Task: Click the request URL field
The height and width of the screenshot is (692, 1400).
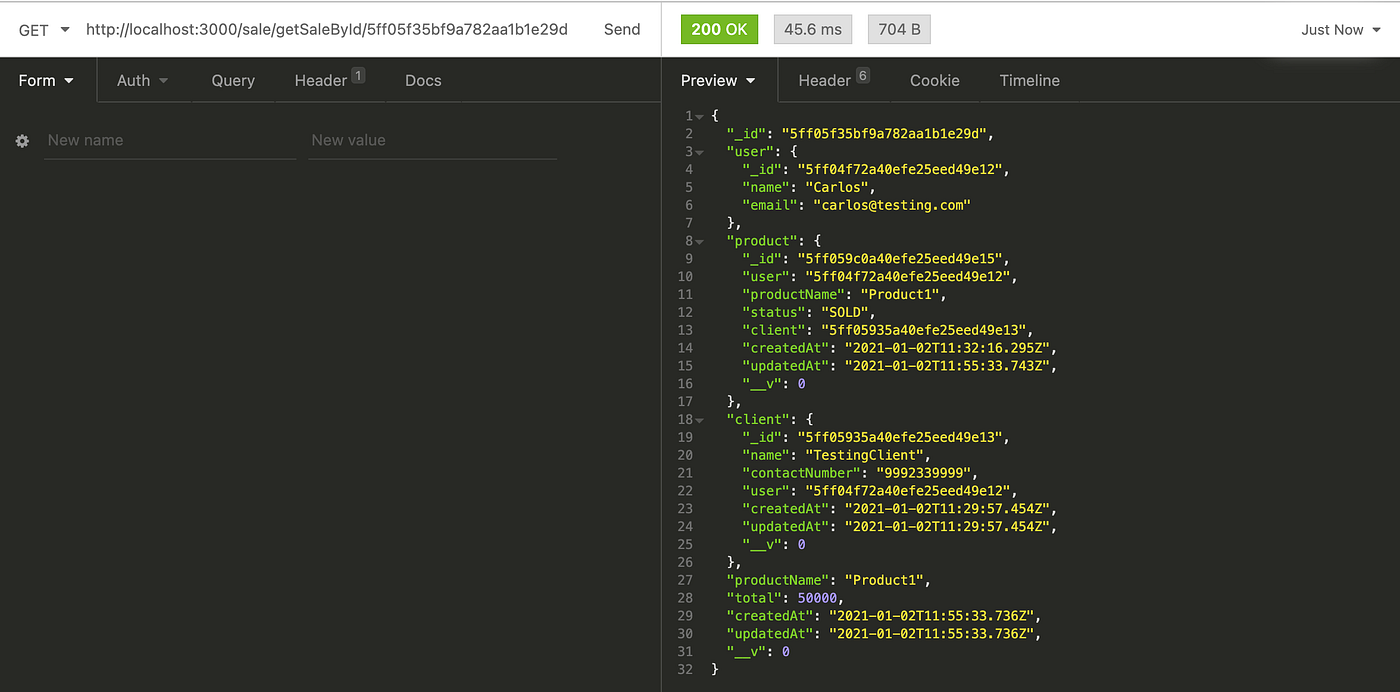Action: point(330,29)
